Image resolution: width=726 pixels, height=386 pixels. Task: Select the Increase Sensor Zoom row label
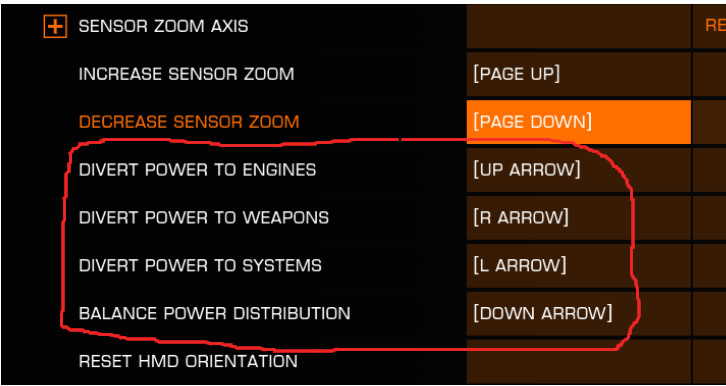186,74
